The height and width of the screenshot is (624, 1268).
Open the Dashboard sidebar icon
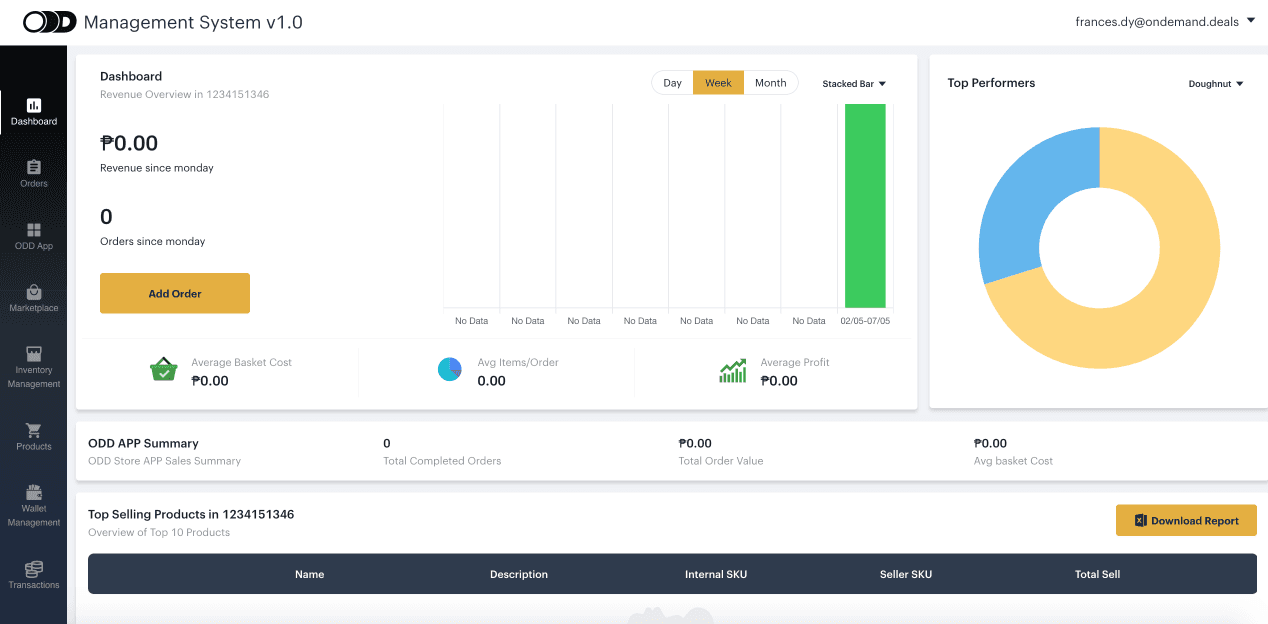[34, 105]
